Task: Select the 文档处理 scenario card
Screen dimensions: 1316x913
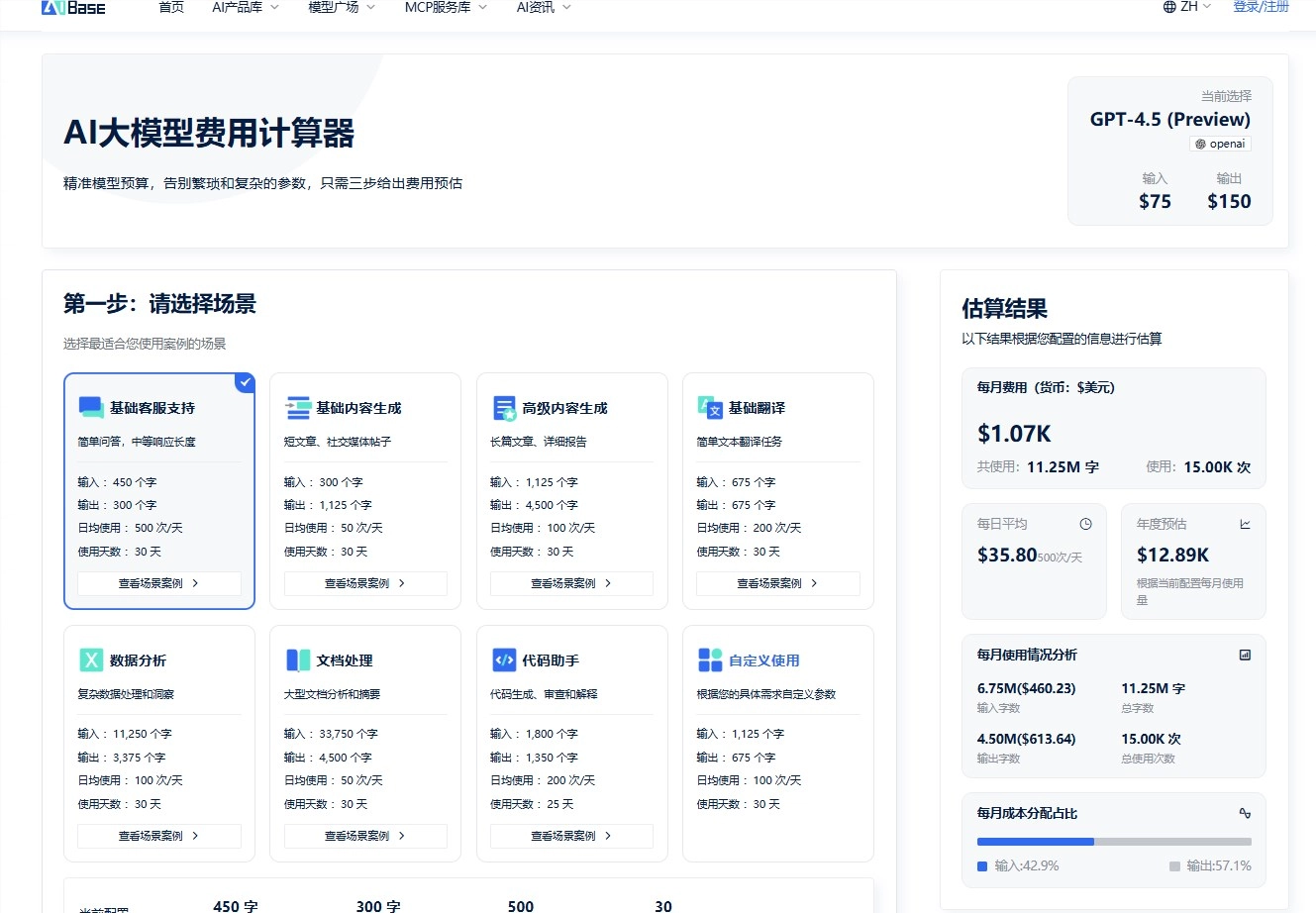Action: tap(365, 744)
